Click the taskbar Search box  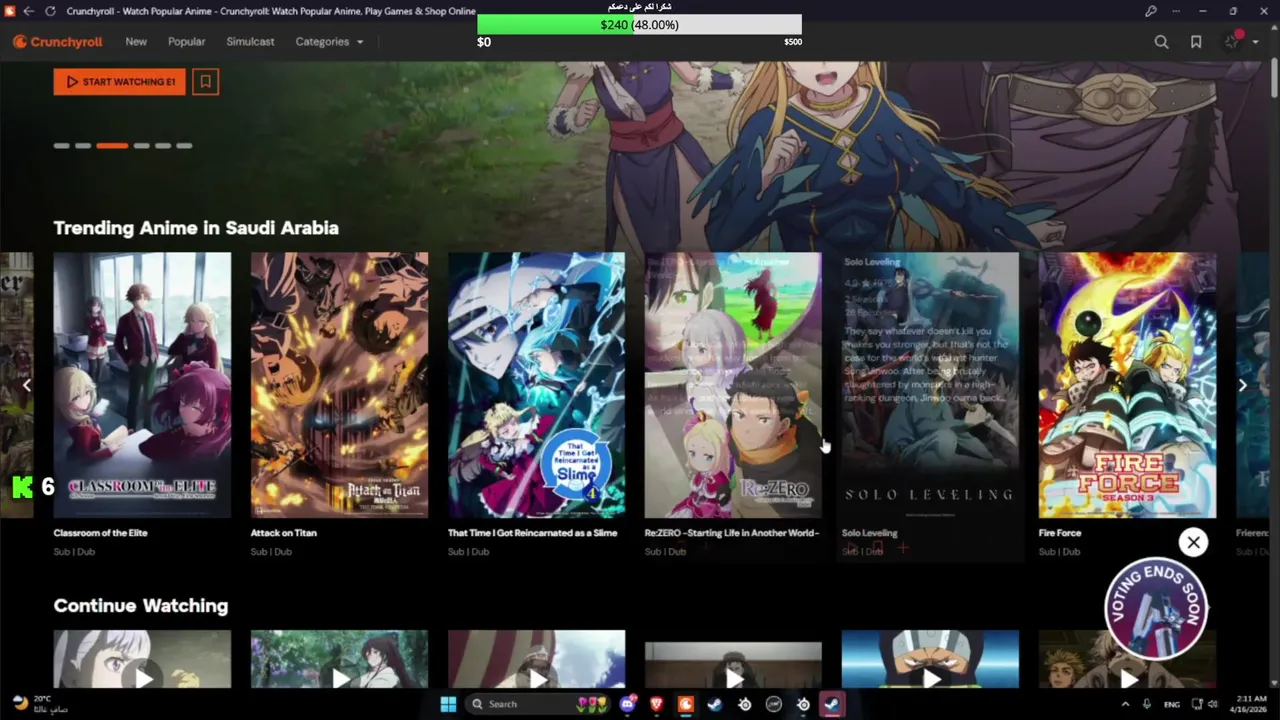tap(540, 704)
